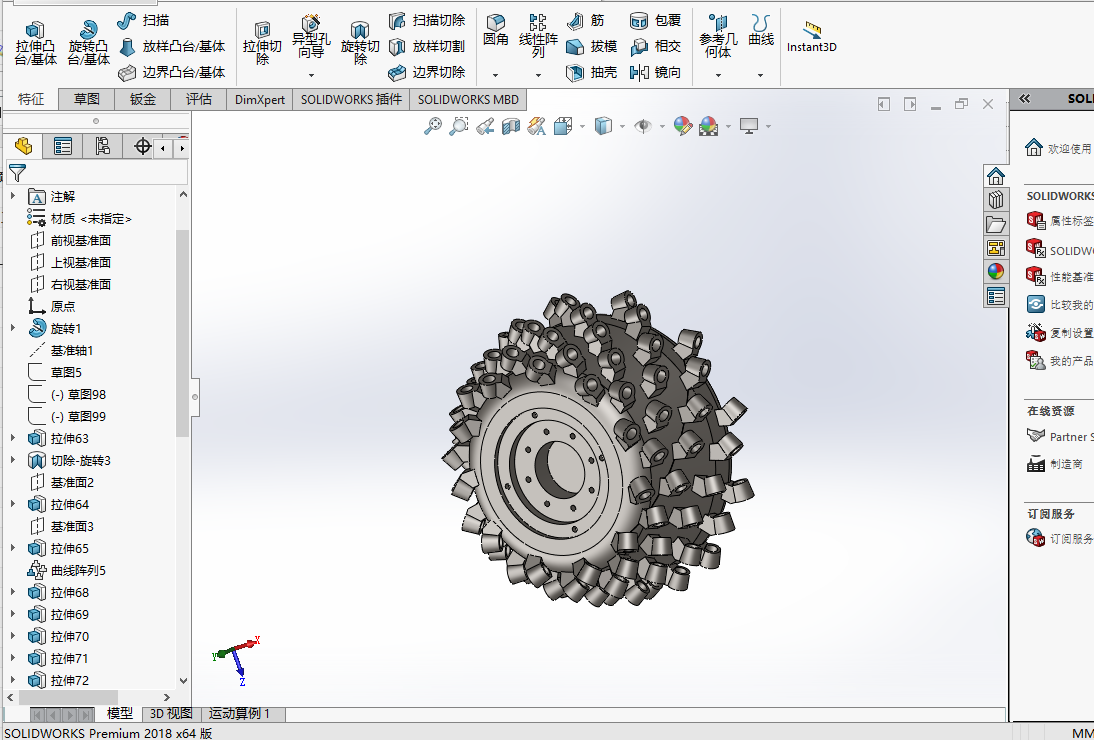Open the 异型孔向导 dropdown arrow
Viewport: 1094px width, 740px height.
(x=311, y=75)
